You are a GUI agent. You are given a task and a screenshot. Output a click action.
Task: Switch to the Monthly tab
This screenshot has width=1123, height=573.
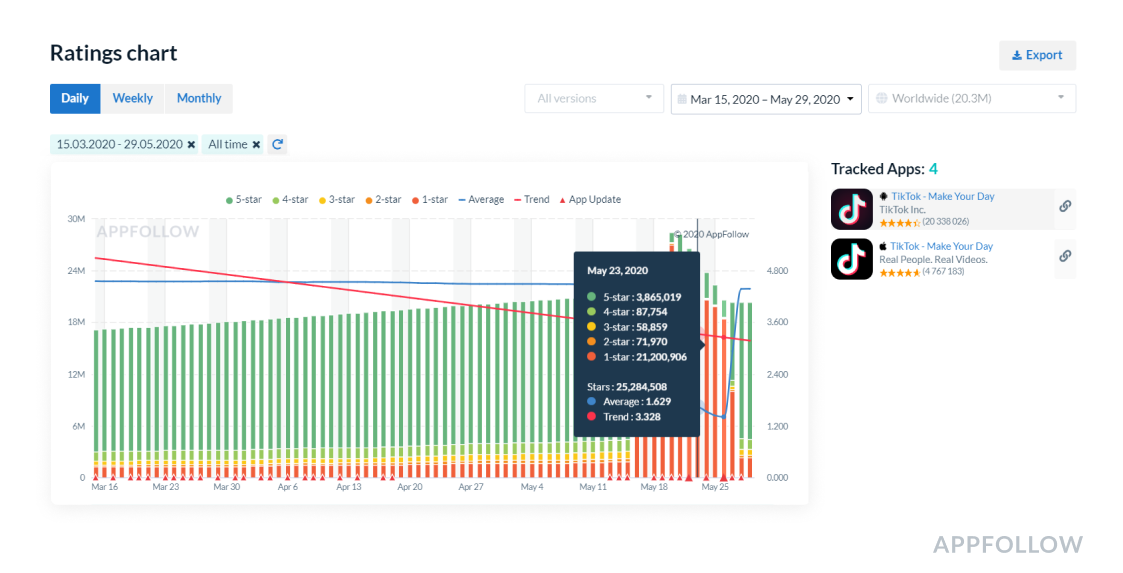click(199, 98)
